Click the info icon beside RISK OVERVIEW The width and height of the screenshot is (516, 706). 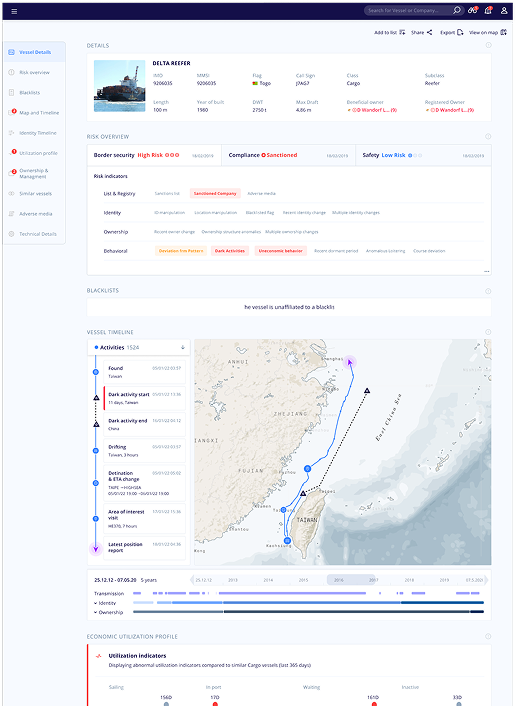click(489, 136)
